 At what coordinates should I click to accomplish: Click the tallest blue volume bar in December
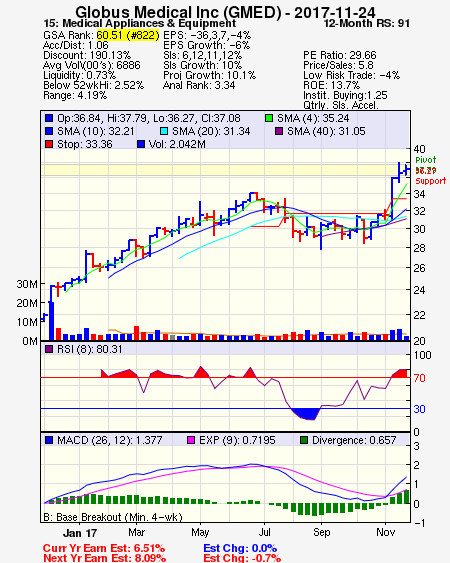click(51, 321)
